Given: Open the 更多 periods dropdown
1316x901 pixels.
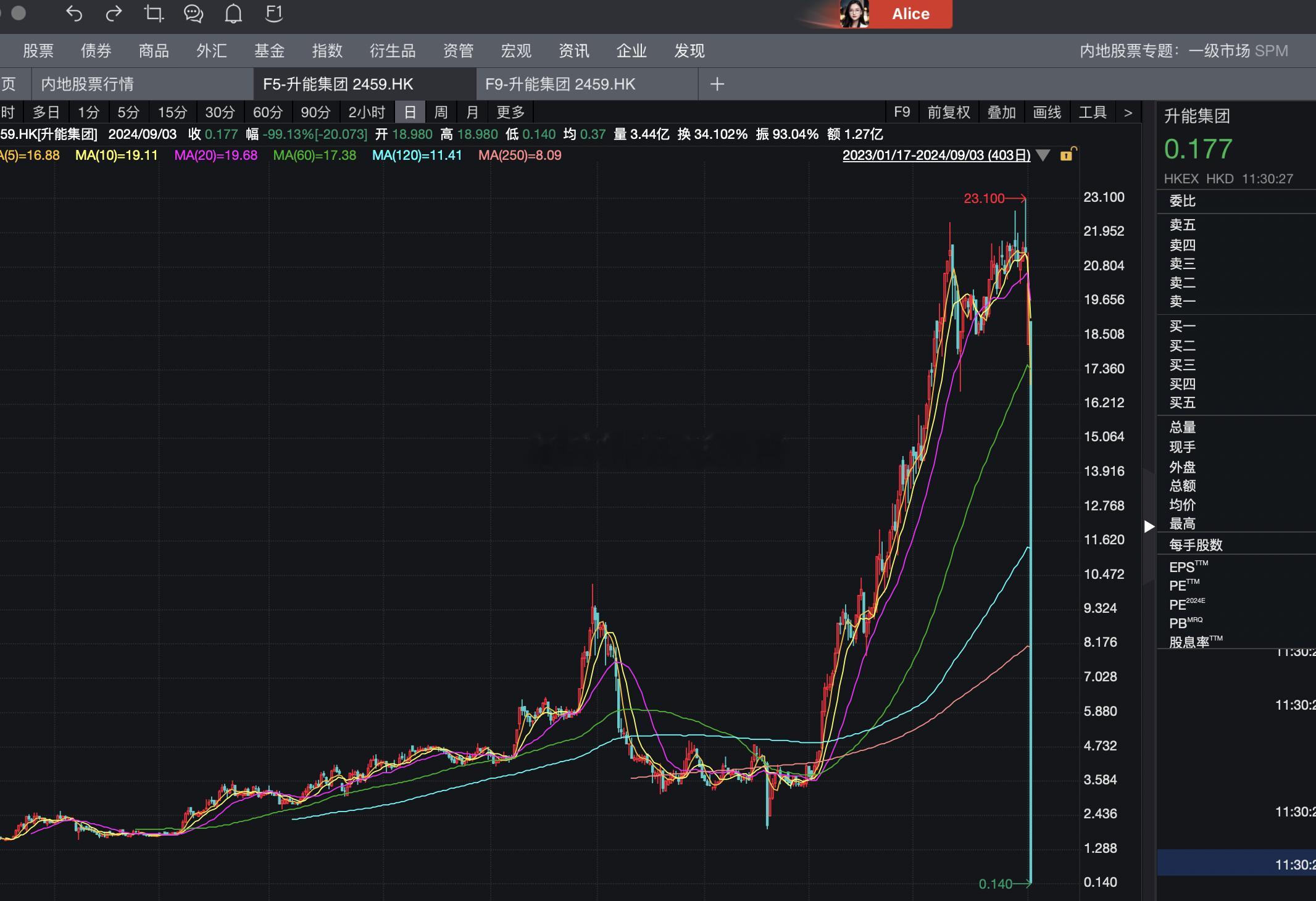Looking at the screenshot, I should 510,112.
